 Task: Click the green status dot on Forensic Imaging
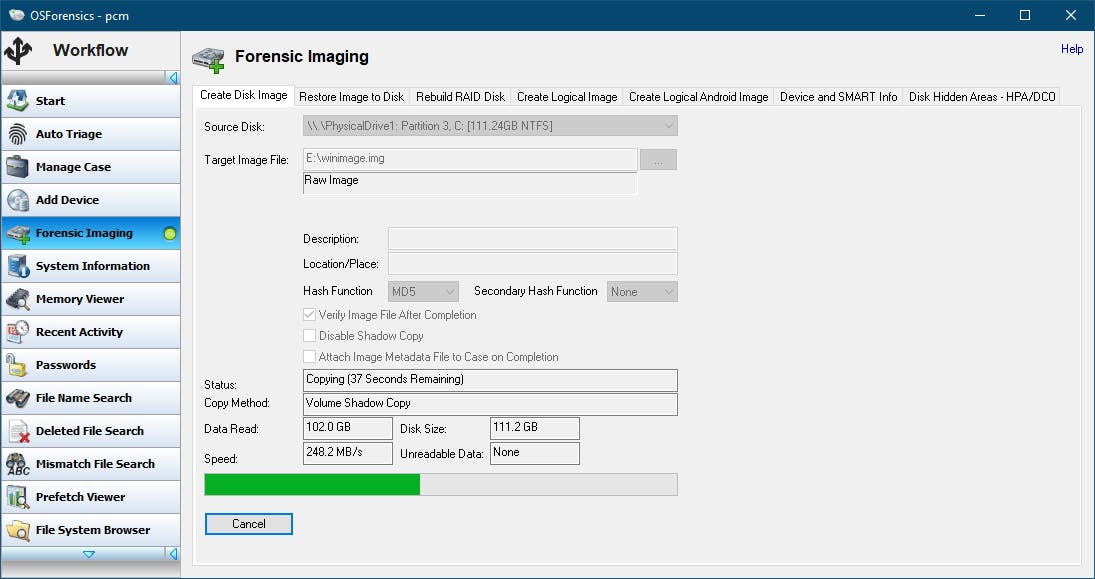(169, 233)
